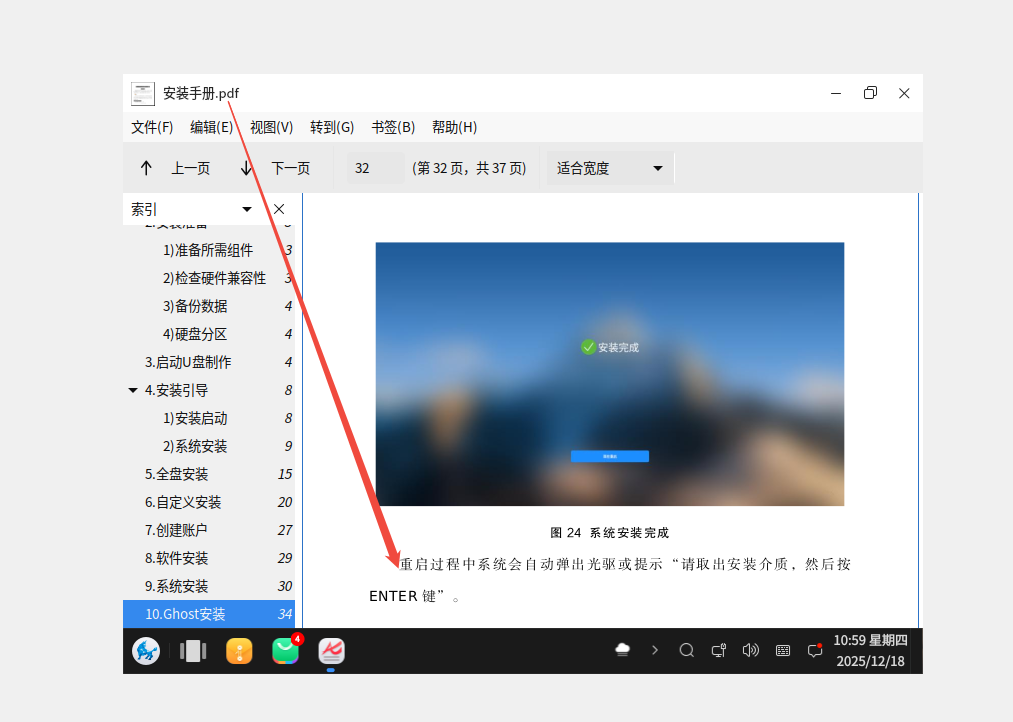Open the green app store icon with badge
The image size is (1013, 722).
286,650
